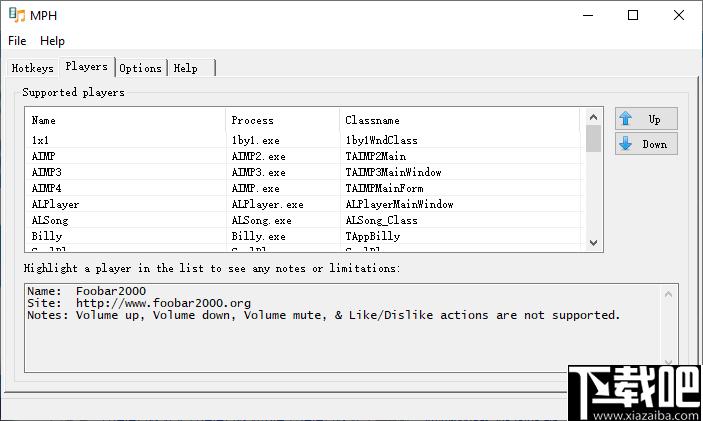
Task: Highlight the ALPlayer row in the list
Action: 305,204
